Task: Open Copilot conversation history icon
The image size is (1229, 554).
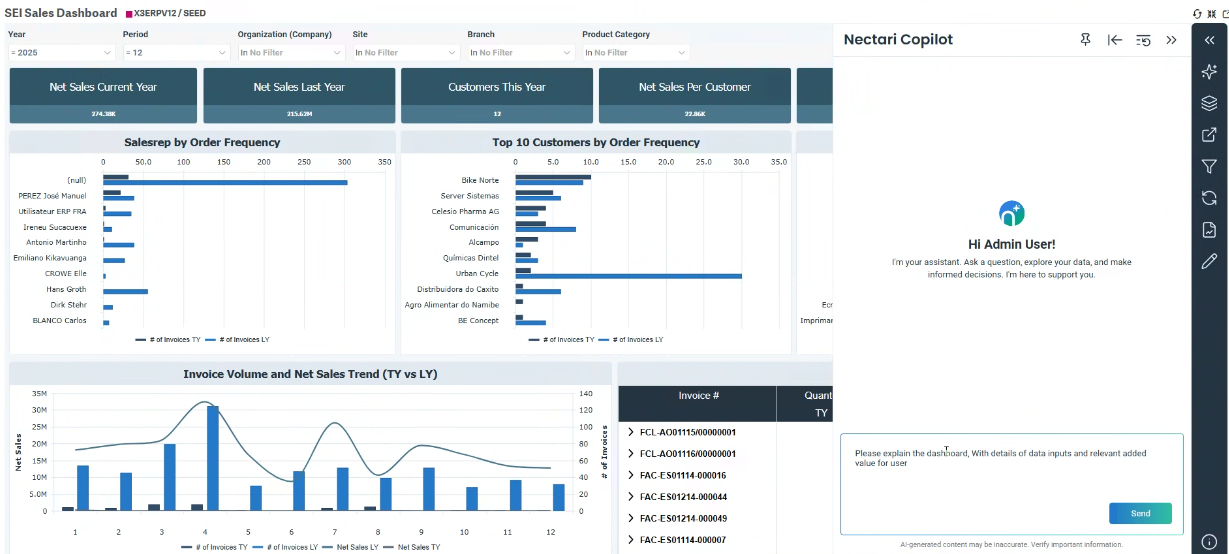Action: tap(1144, 40)
